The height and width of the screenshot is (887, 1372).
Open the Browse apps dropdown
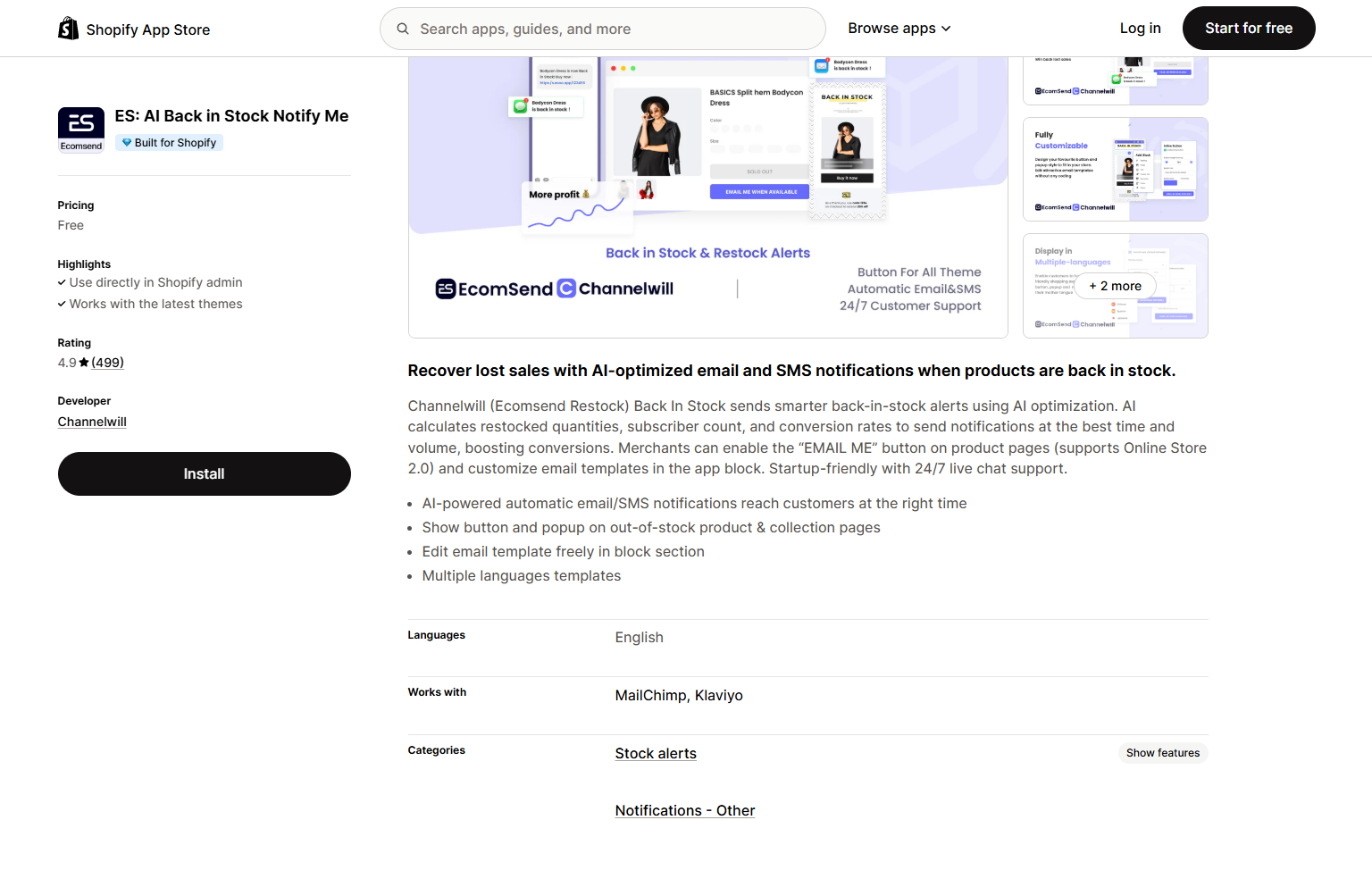point(899,29)
